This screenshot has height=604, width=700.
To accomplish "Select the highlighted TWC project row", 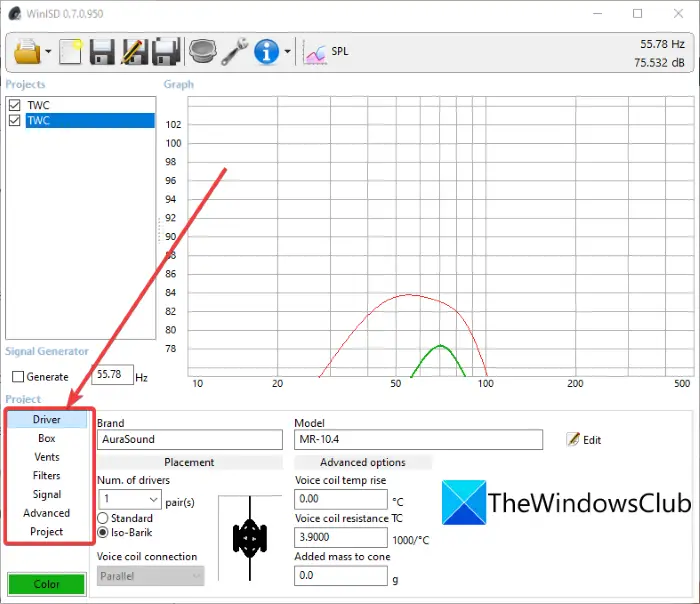I will (x=90, y=121).
